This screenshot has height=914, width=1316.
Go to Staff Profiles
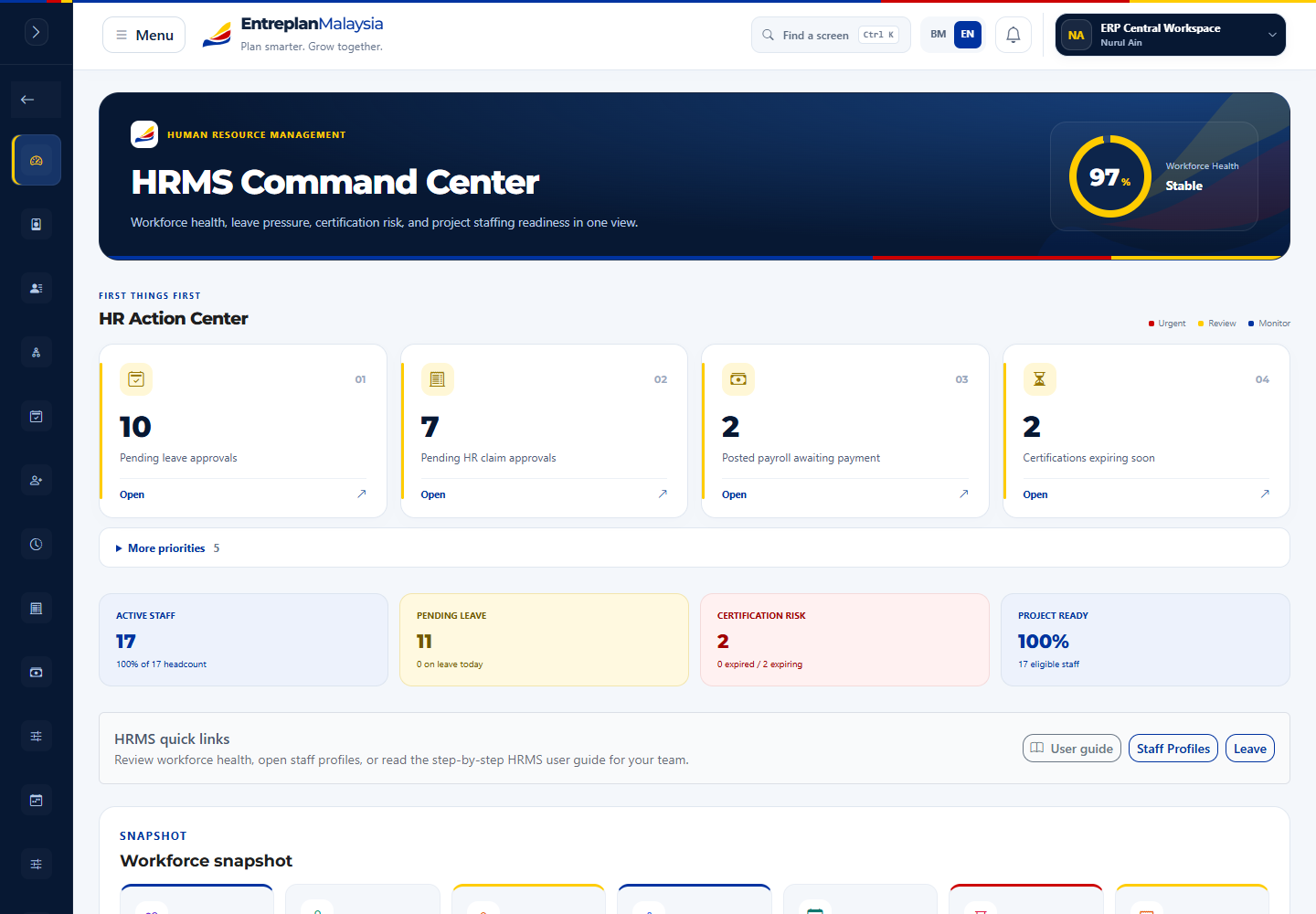pyautogui.click(x=1173, y=749)
